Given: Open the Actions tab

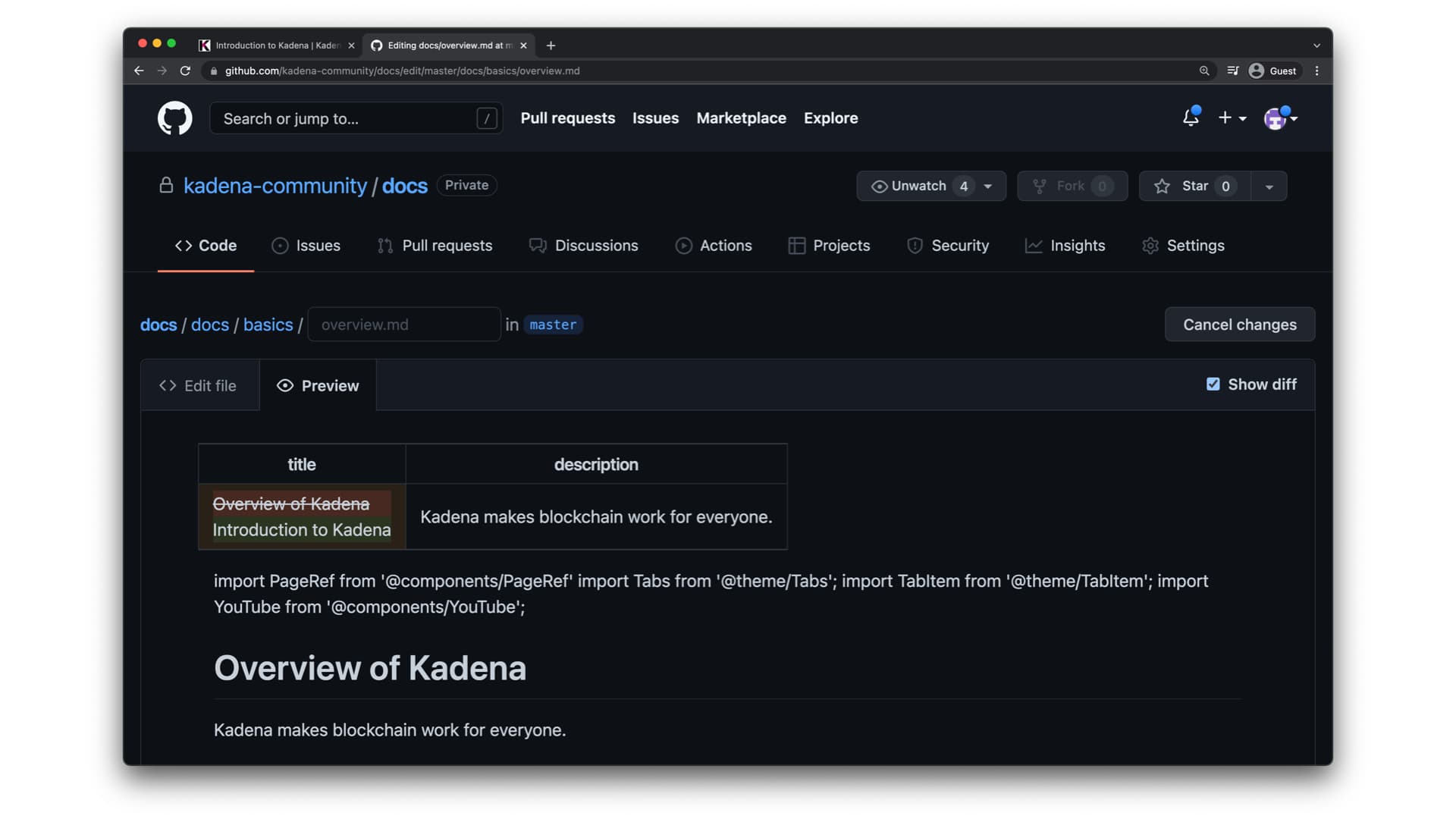Looking at the screenshot, I should pyautogui.click(x=713, y=246).
